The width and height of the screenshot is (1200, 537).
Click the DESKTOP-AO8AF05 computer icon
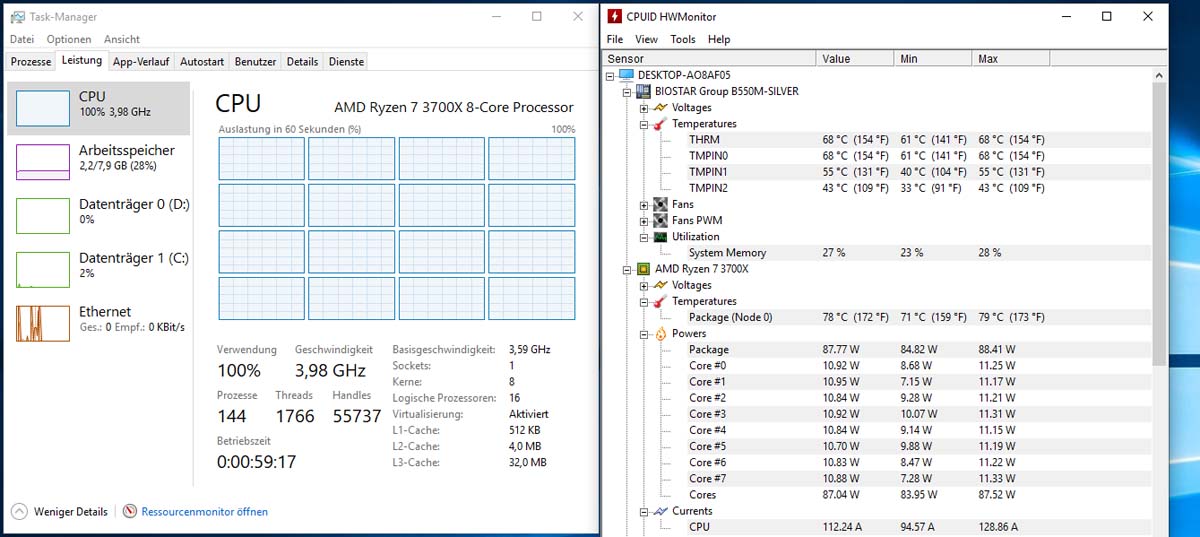[x=627, y=75]
